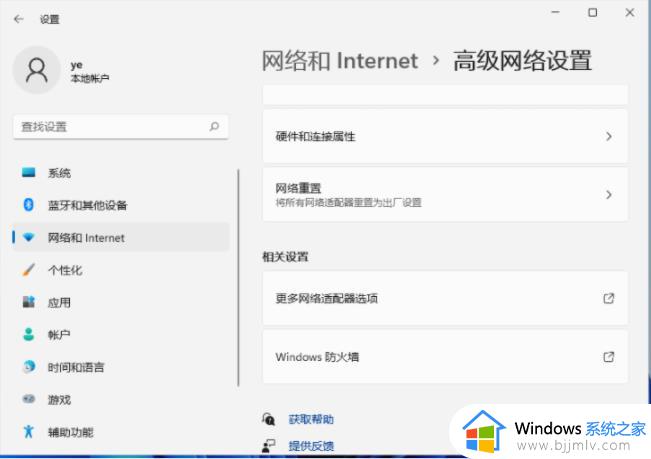
Task: Click the 获取帮助 link
Action: pyautogui.click(x=310, y=420)
